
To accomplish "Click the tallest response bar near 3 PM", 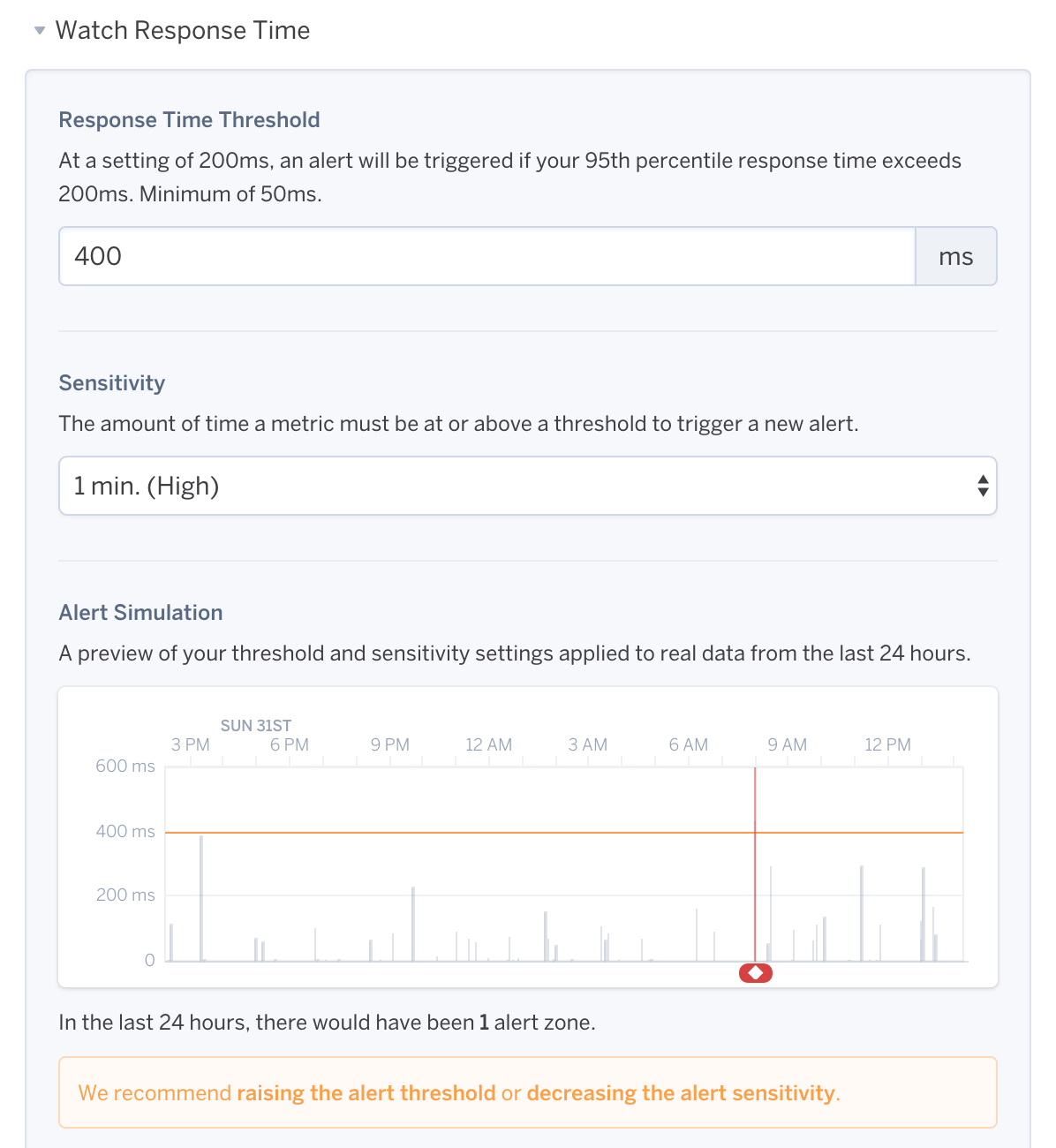I will click(x=201, y=896).
